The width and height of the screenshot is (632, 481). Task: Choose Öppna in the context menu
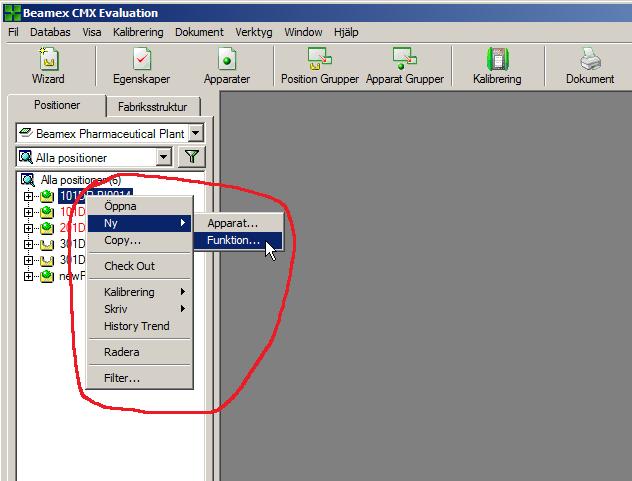click(139, 206)
